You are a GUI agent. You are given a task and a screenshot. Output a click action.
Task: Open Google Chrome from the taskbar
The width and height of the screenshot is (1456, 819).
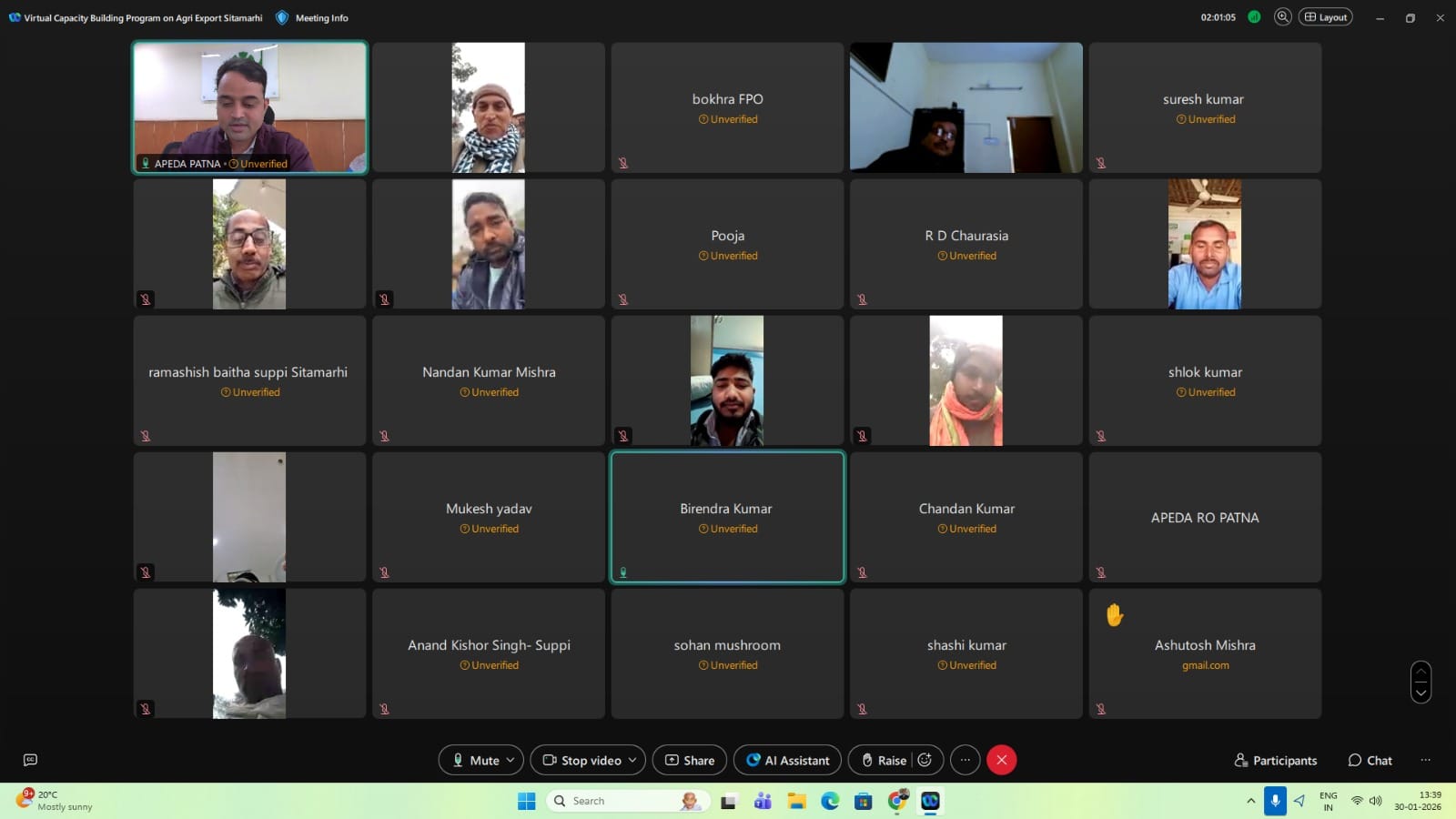(897, 801)
